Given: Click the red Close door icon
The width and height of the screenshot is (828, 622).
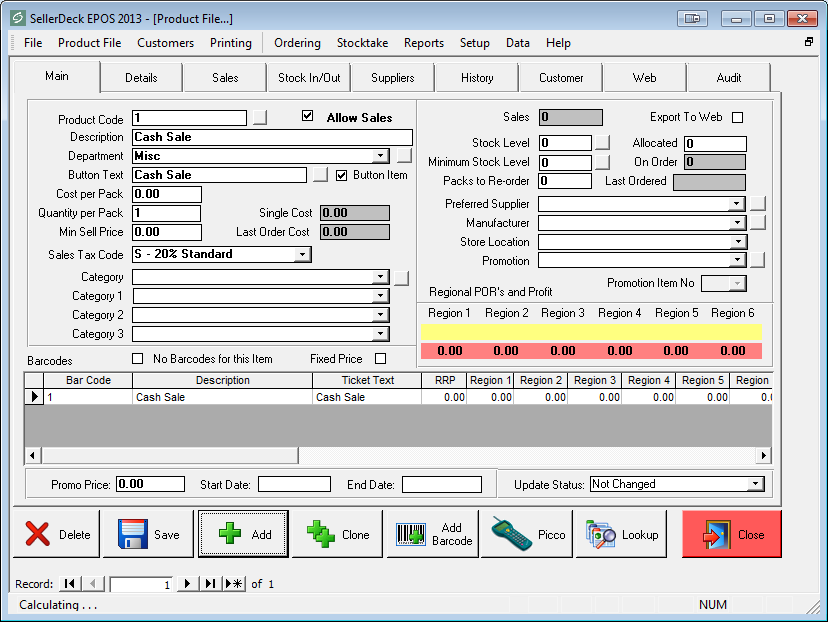Looking at the screenshot, I should [x=716, y=534].
